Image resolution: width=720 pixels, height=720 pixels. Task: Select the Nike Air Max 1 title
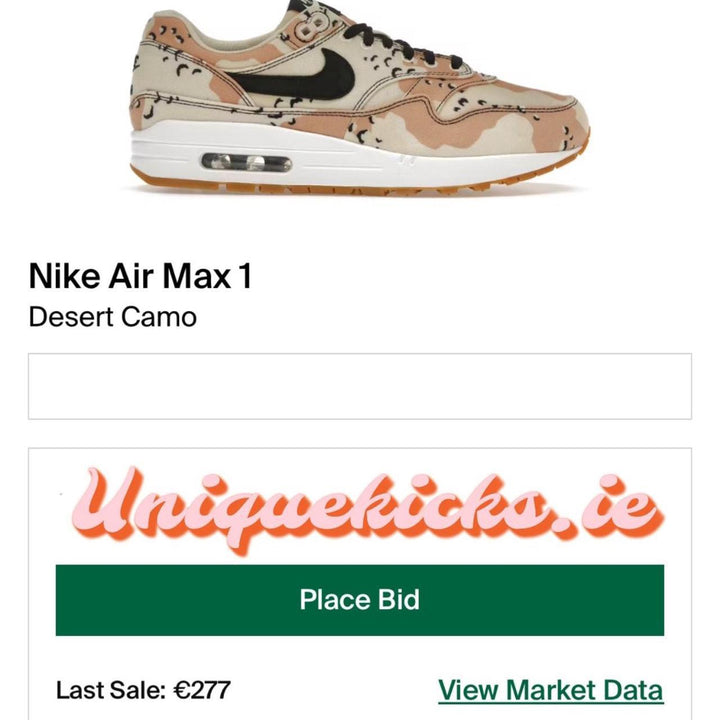point(141,276)
